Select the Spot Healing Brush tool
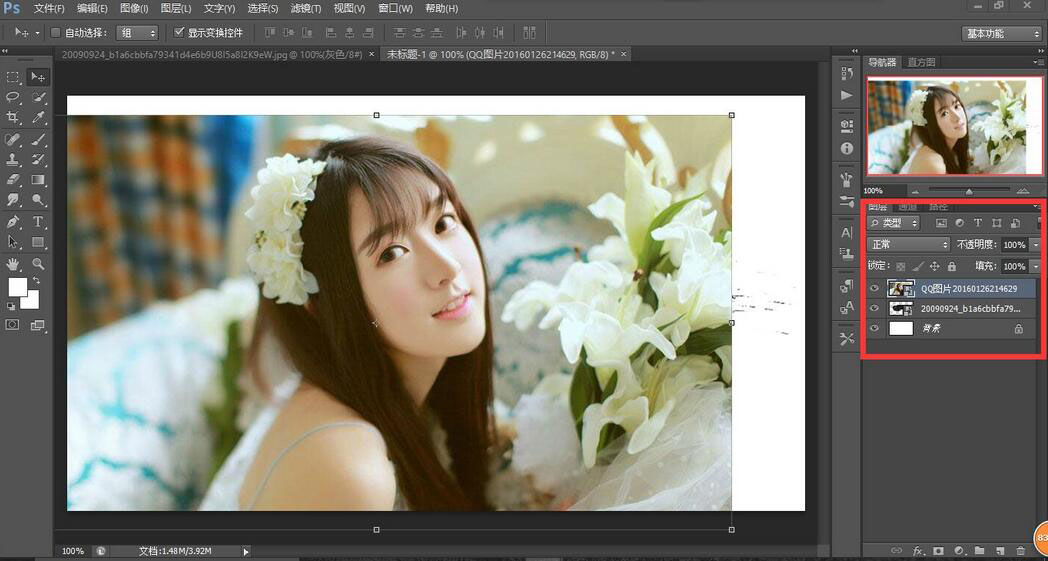The height and width of the screenshot is (561, 1048). (13, 139)
